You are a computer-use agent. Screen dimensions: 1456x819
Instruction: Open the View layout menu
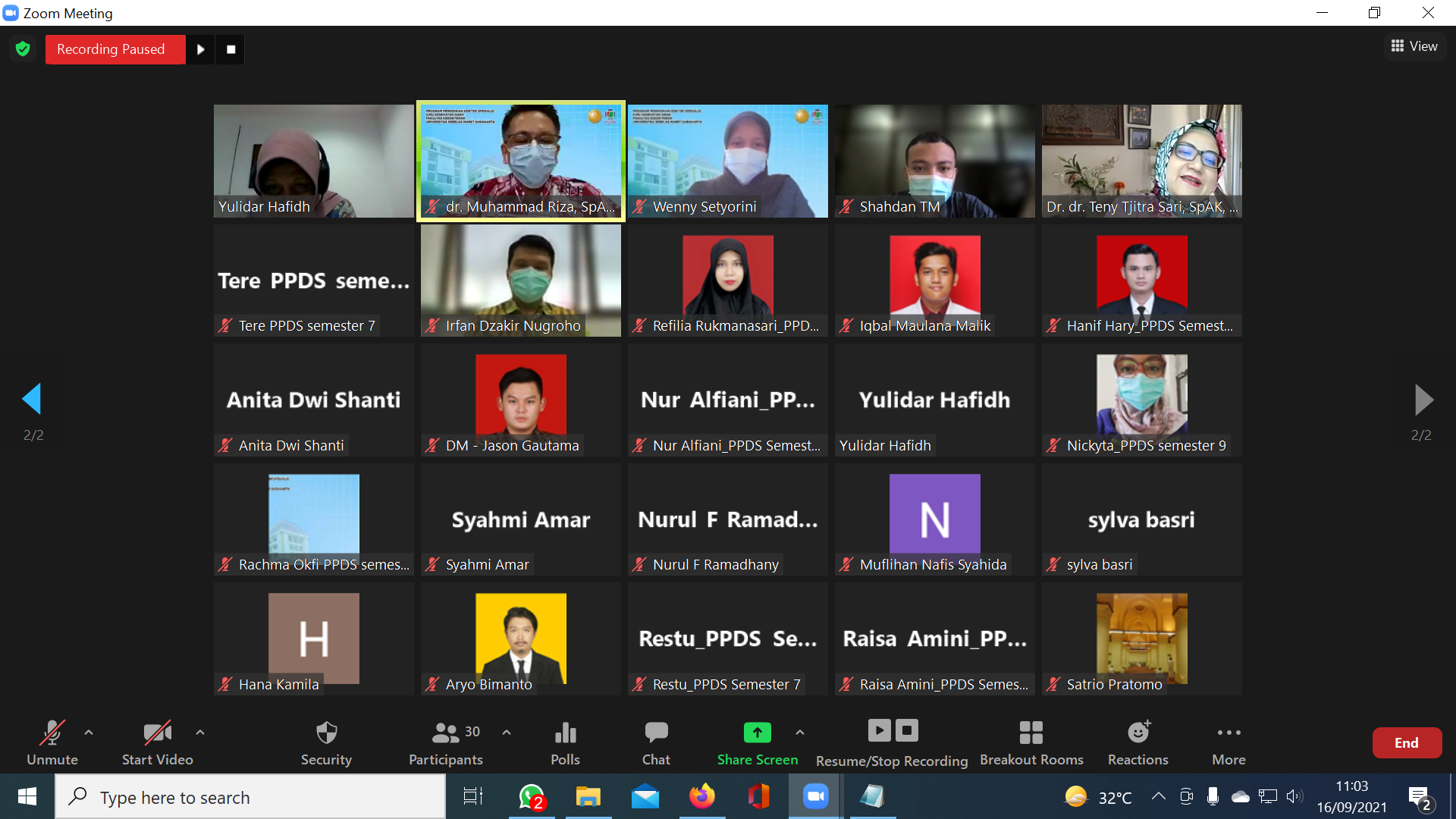pyautogui.click(x=1414, y=46)
